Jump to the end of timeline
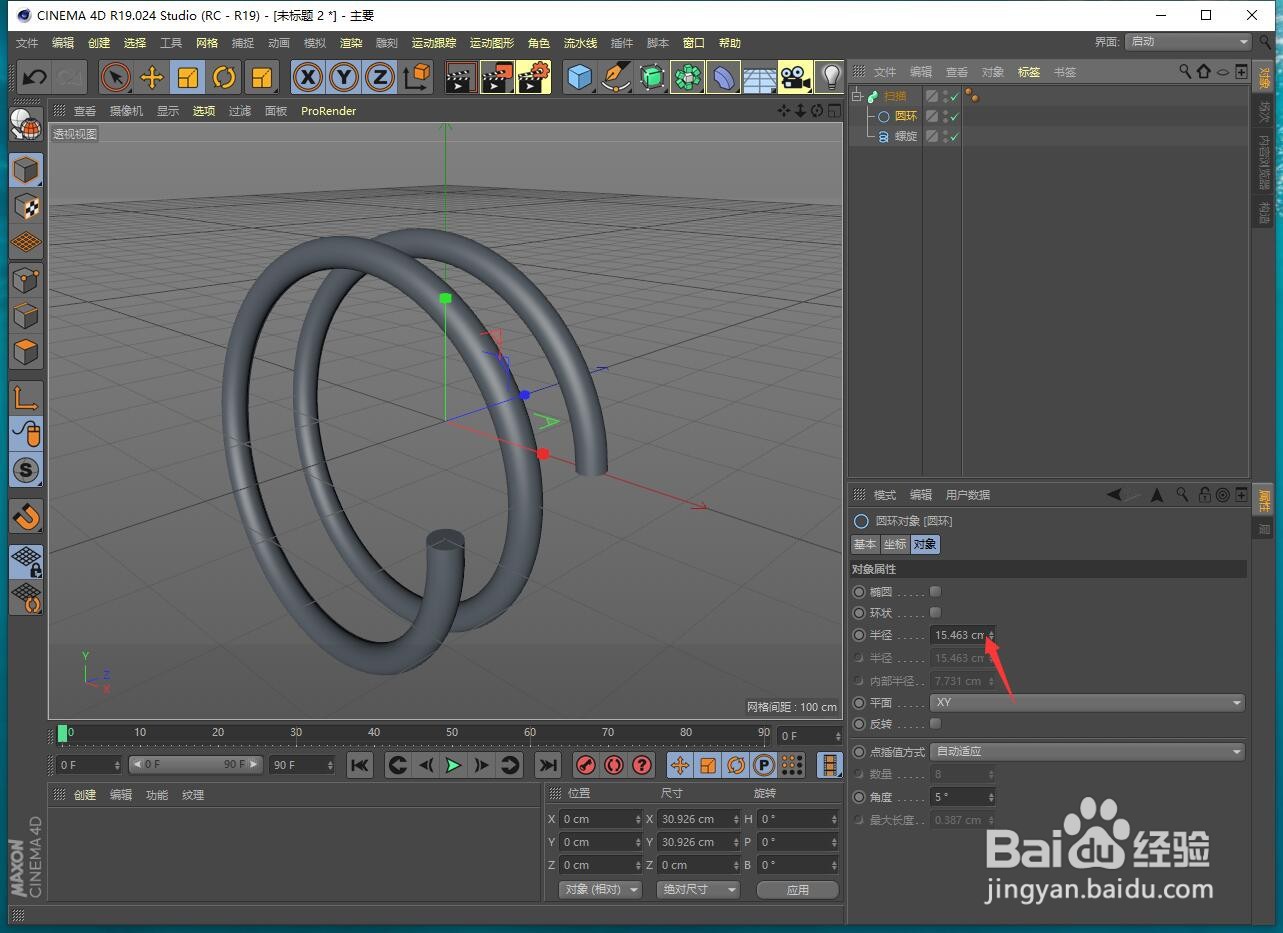This screenshot has height=933, width=1283. pos(547,765)
